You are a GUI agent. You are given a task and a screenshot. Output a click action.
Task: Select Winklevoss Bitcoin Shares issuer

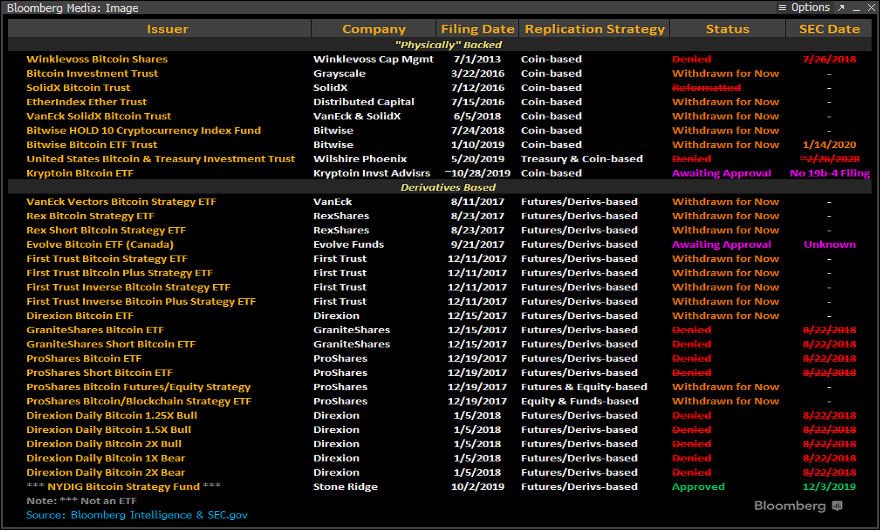coord(97,59)
